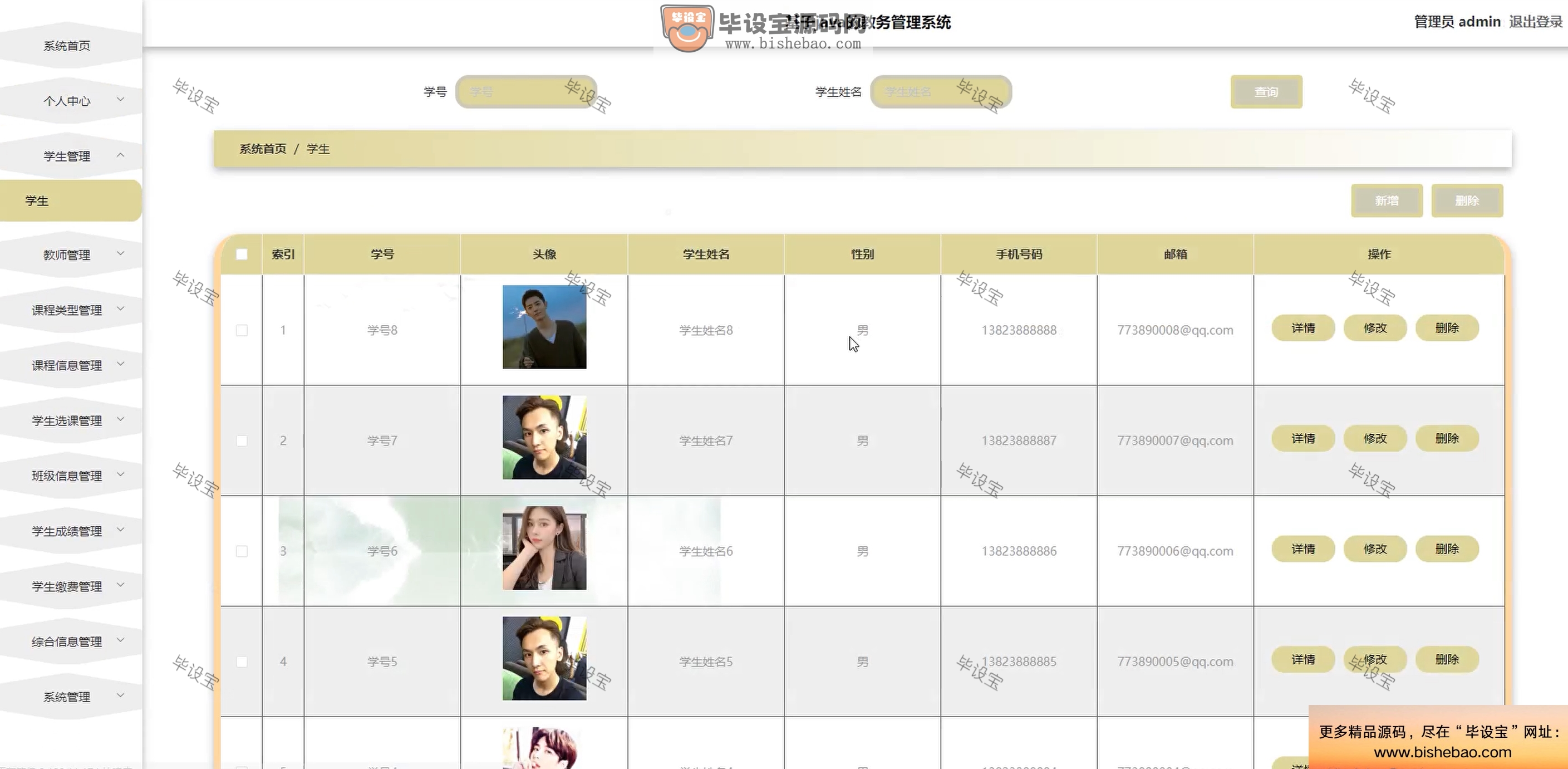Expand the 学生选课管理 menu arrow
This screenshot has width=1568, height=769.
pos(121,419)
